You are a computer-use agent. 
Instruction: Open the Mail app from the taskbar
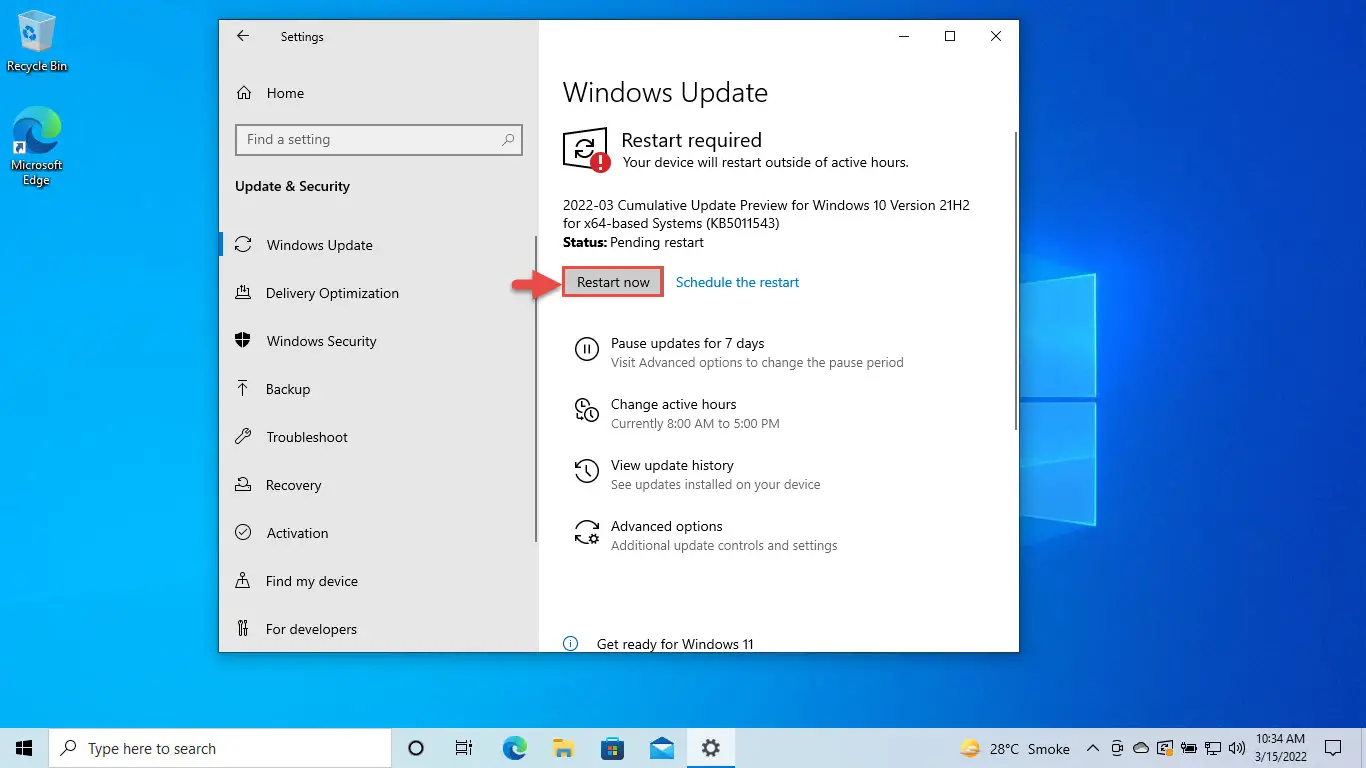pos(661,748)
